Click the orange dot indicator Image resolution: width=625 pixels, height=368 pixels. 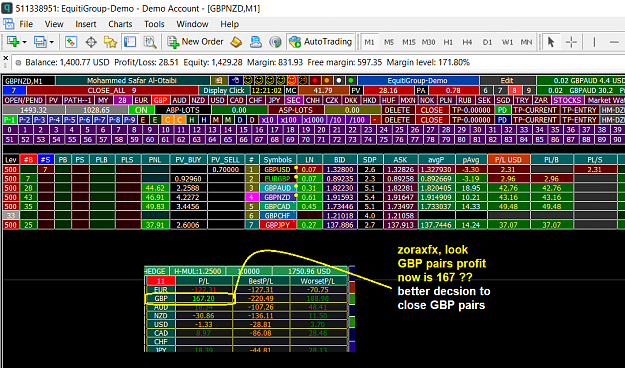326,81
